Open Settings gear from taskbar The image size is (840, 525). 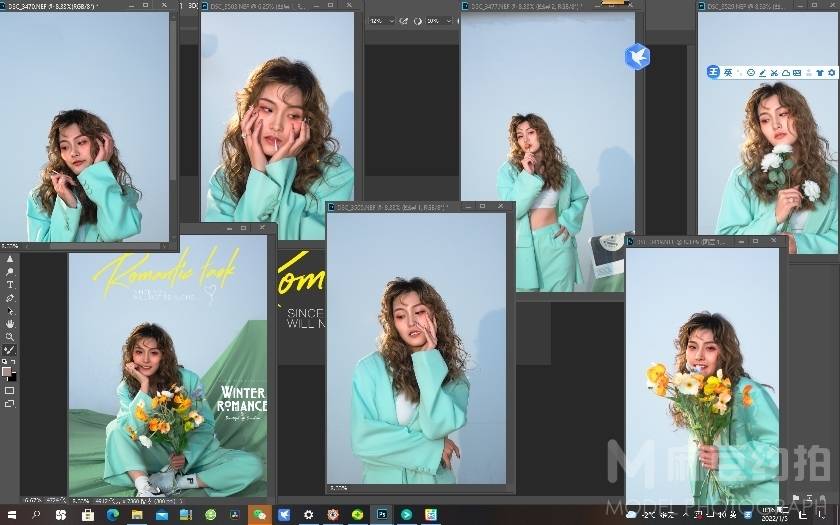pyautogui.click(x=309, y=515)
